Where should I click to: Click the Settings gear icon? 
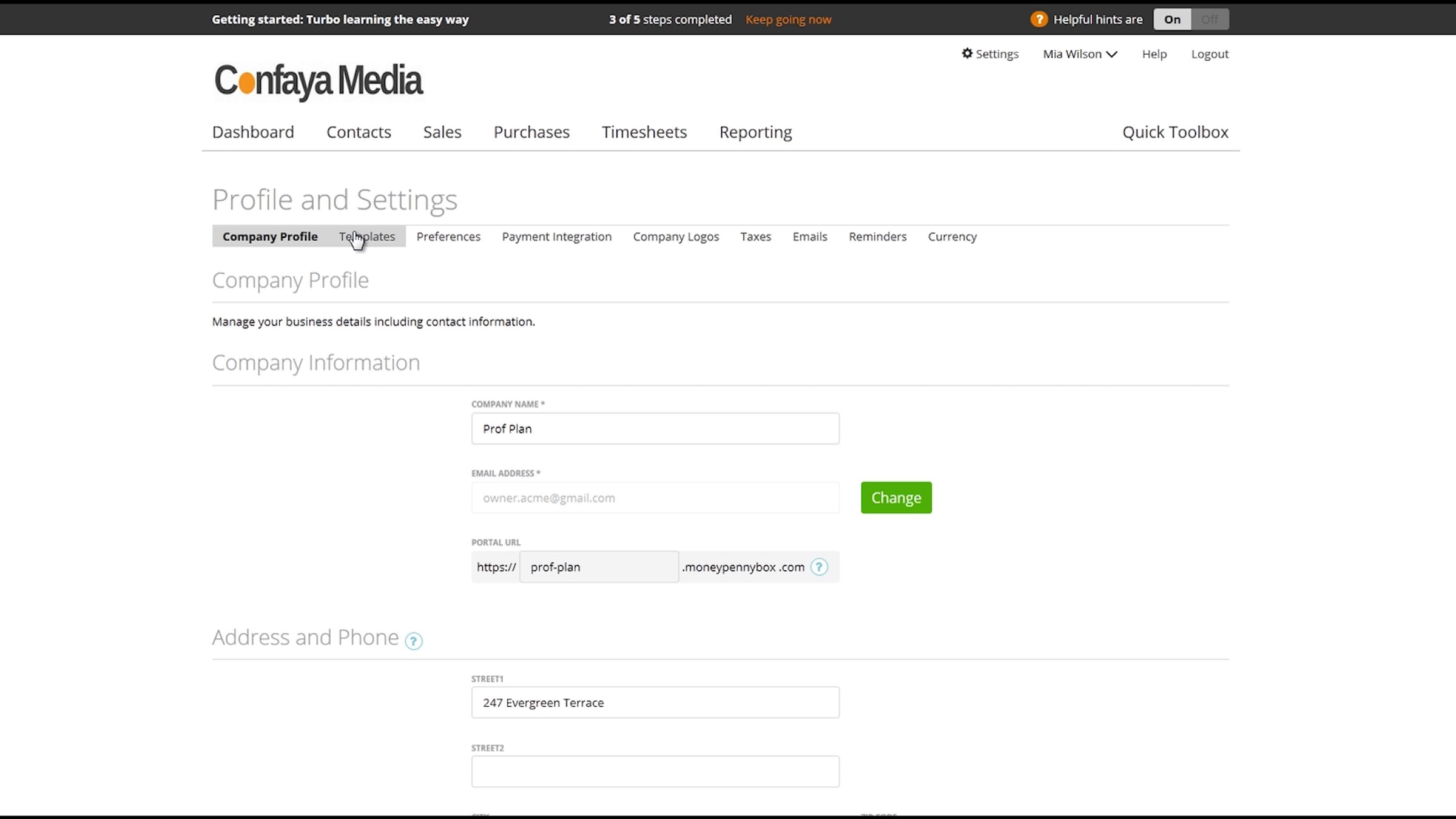click(967, 53)
